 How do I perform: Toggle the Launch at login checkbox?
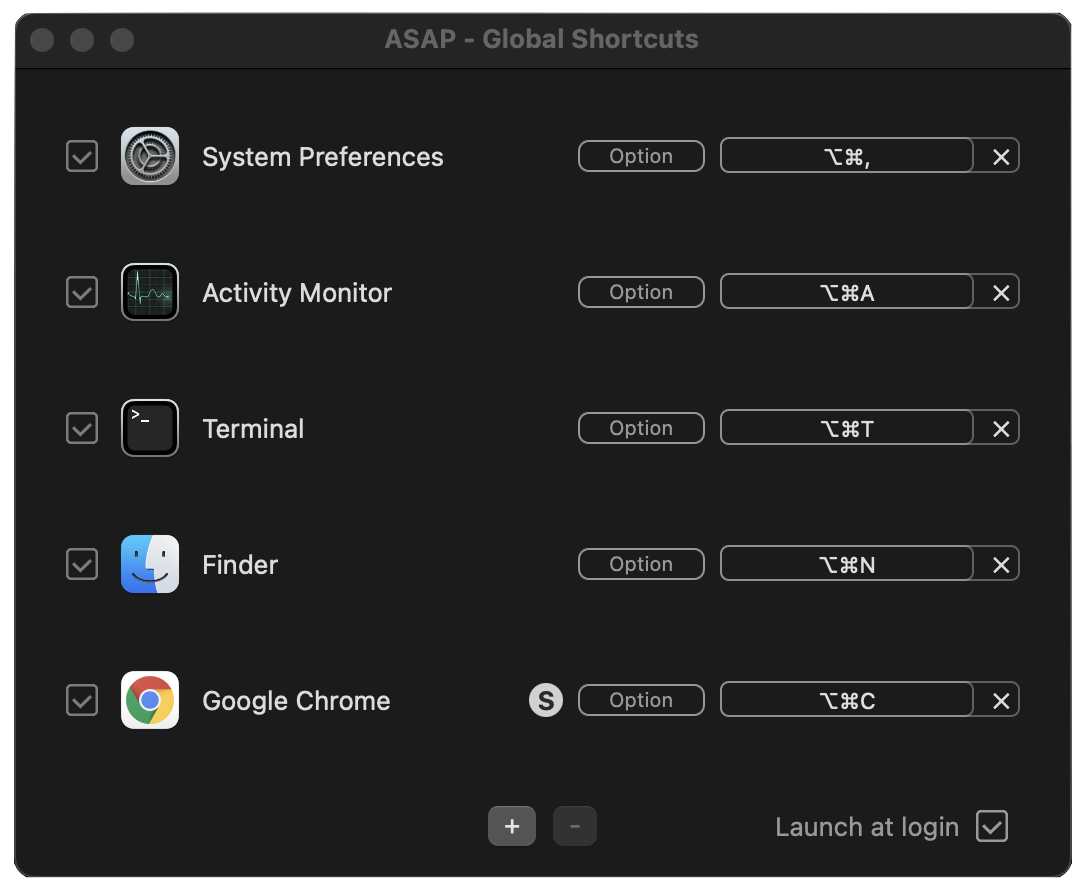992,826
